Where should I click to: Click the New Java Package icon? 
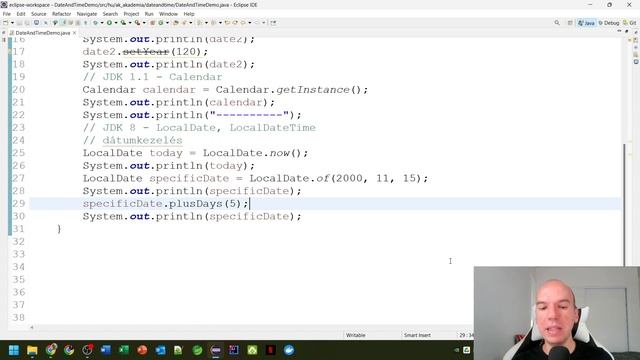point(153,23)
